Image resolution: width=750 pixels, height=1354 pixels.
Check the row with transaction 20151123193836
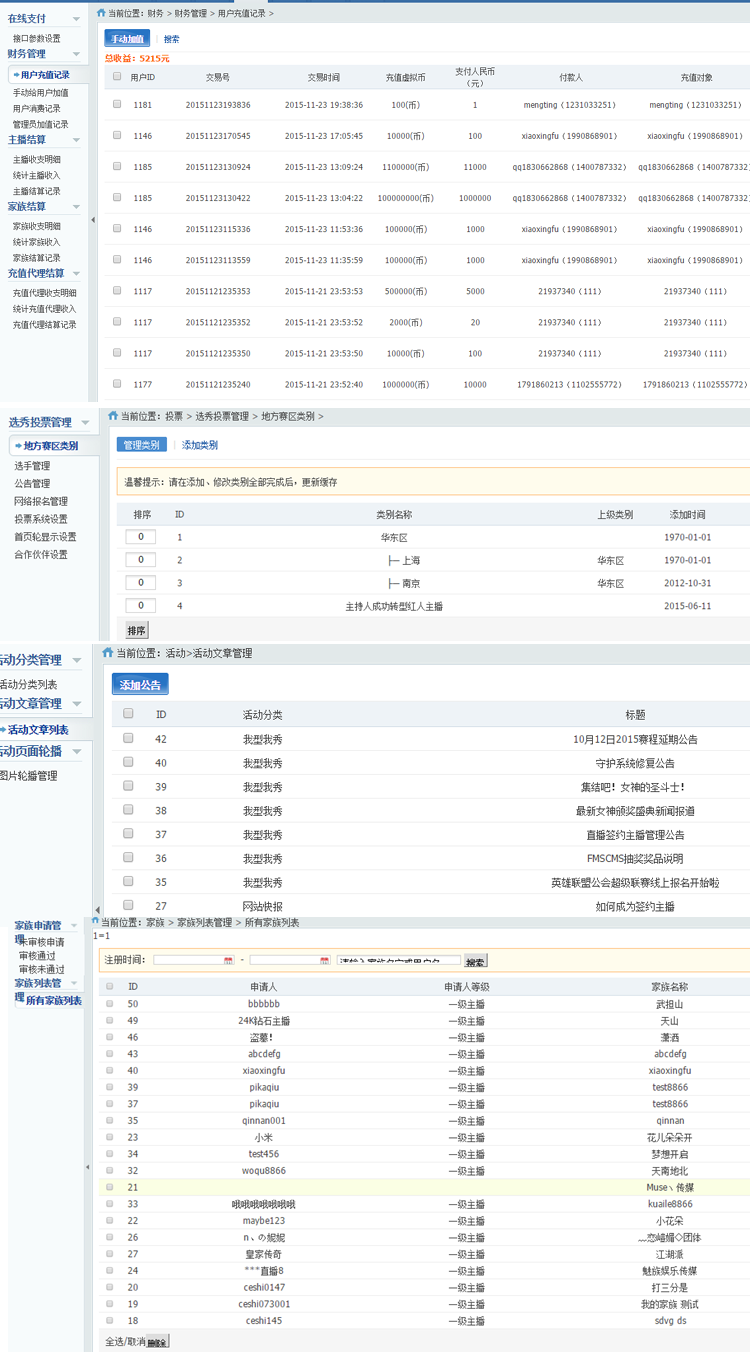coord(117,104)
